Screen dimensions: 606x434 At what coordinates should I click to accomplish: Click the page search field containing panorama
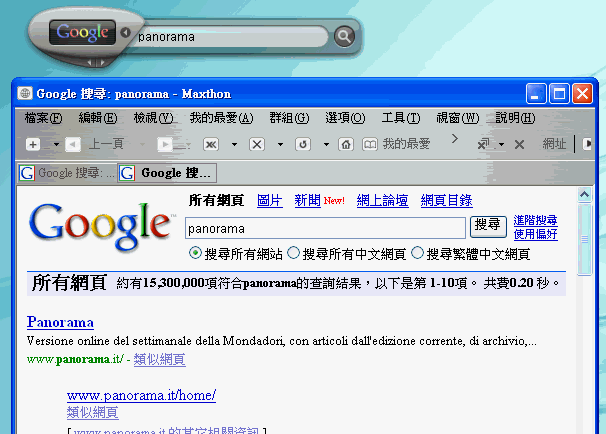pos(325,228)
